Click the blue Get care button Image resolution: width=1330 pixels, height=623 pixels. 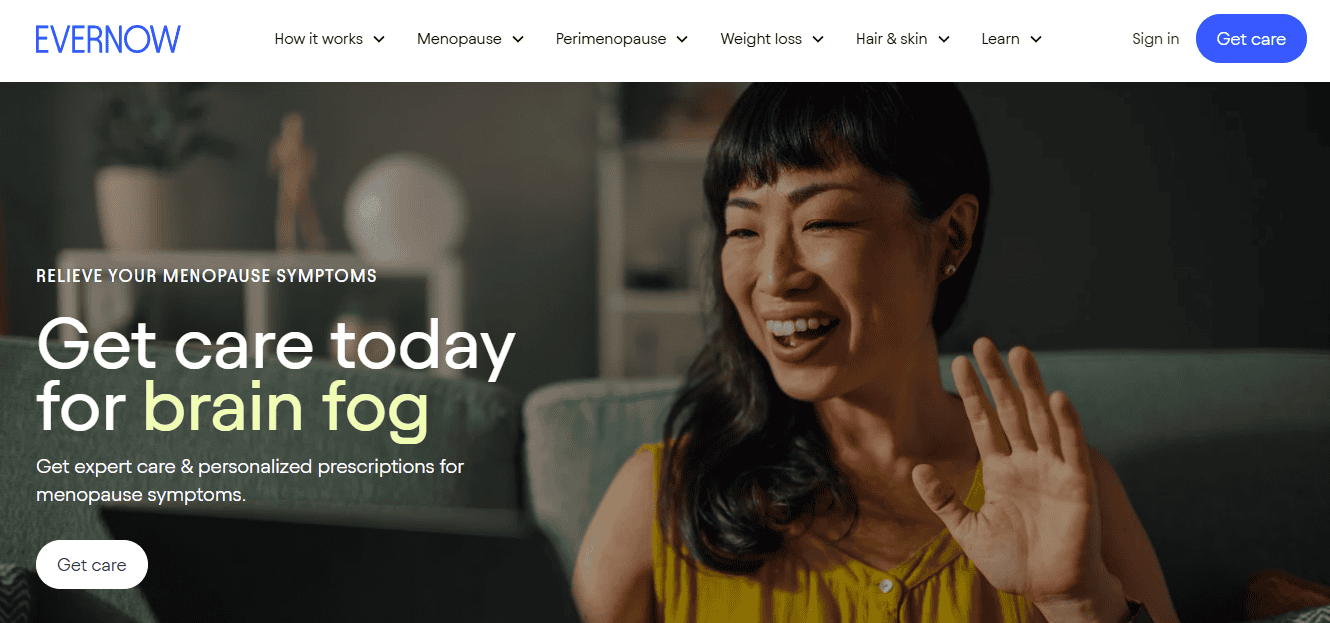(x=1251, y=39)
